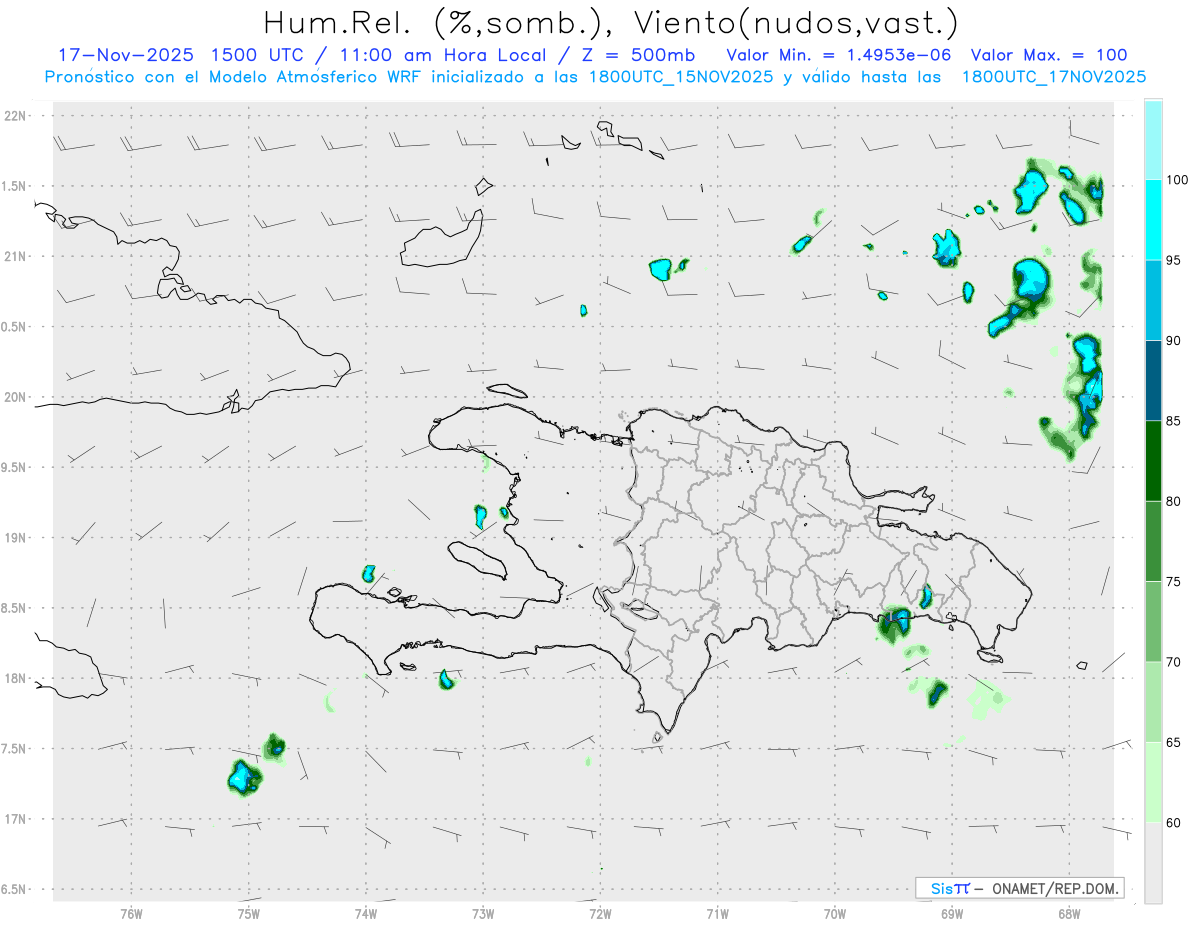
Task: Click the colorbar label 95
Action: click(x=1174, y=260)
